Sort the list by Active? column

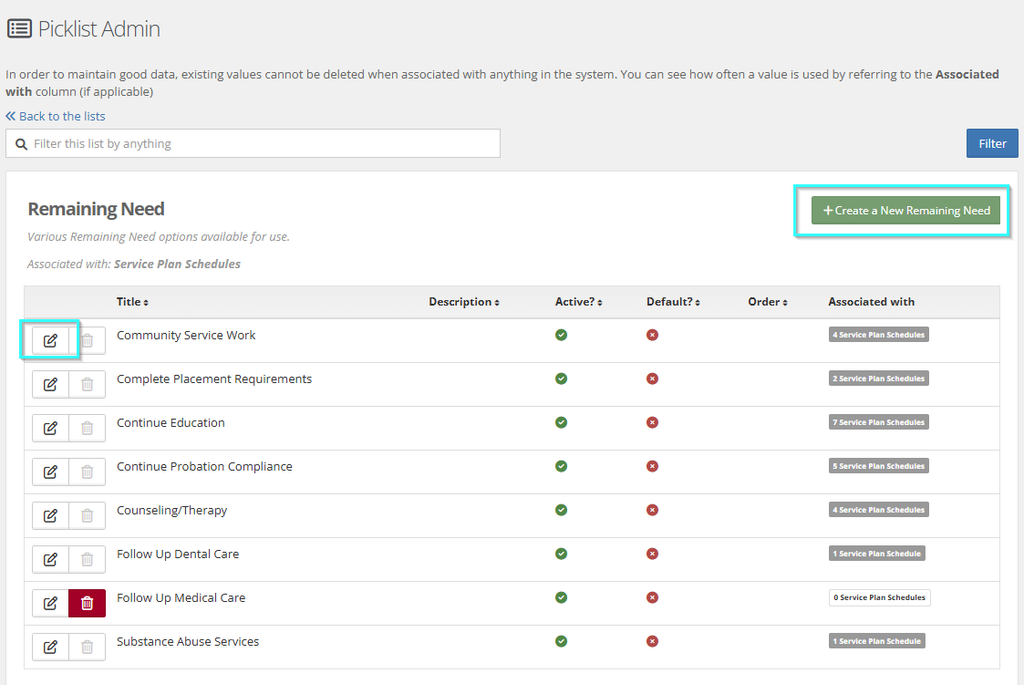pyautogui.click(x=579, y=302)
